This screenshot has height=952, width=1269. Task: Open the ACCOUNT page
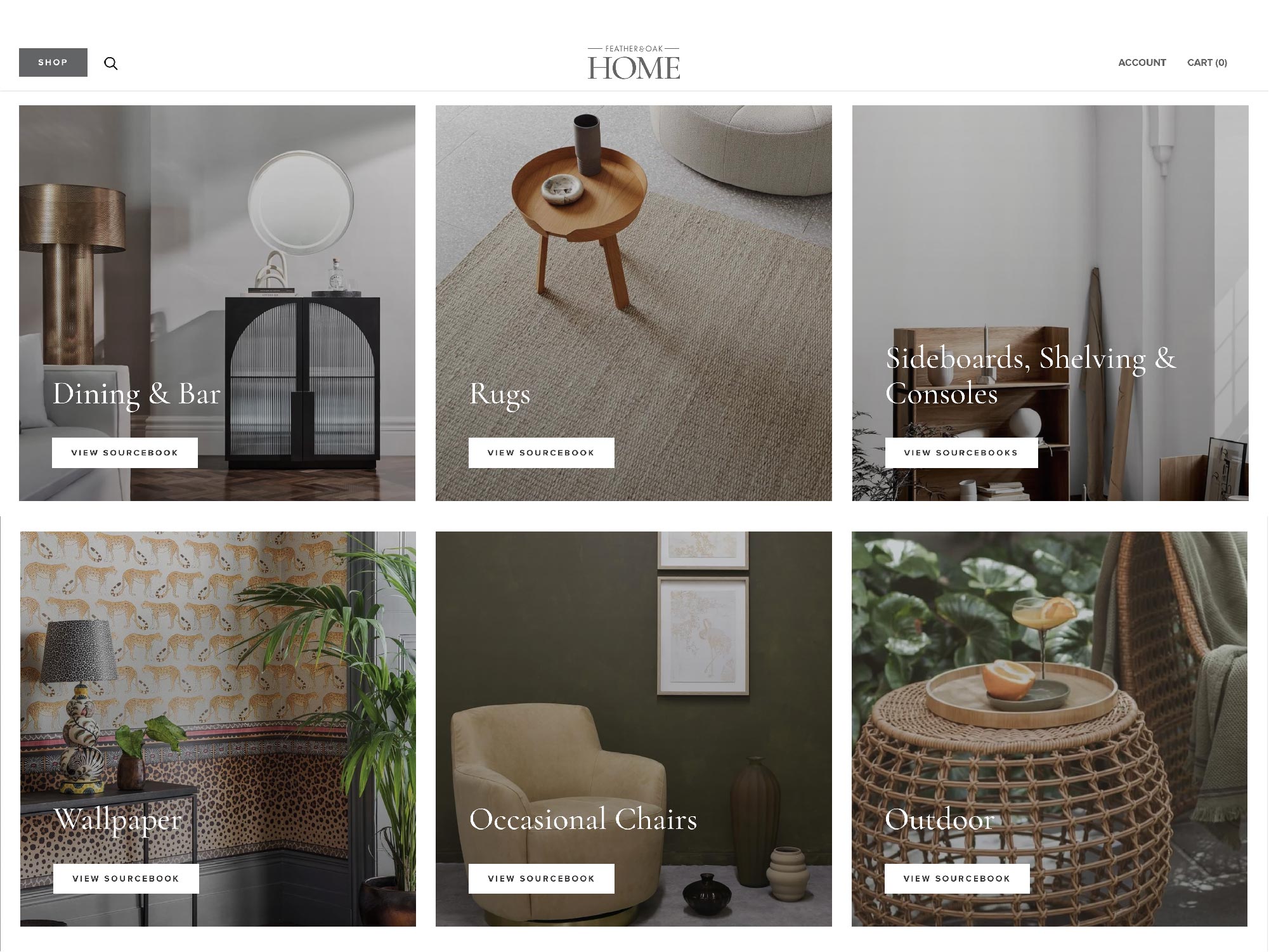[1142, 62]
